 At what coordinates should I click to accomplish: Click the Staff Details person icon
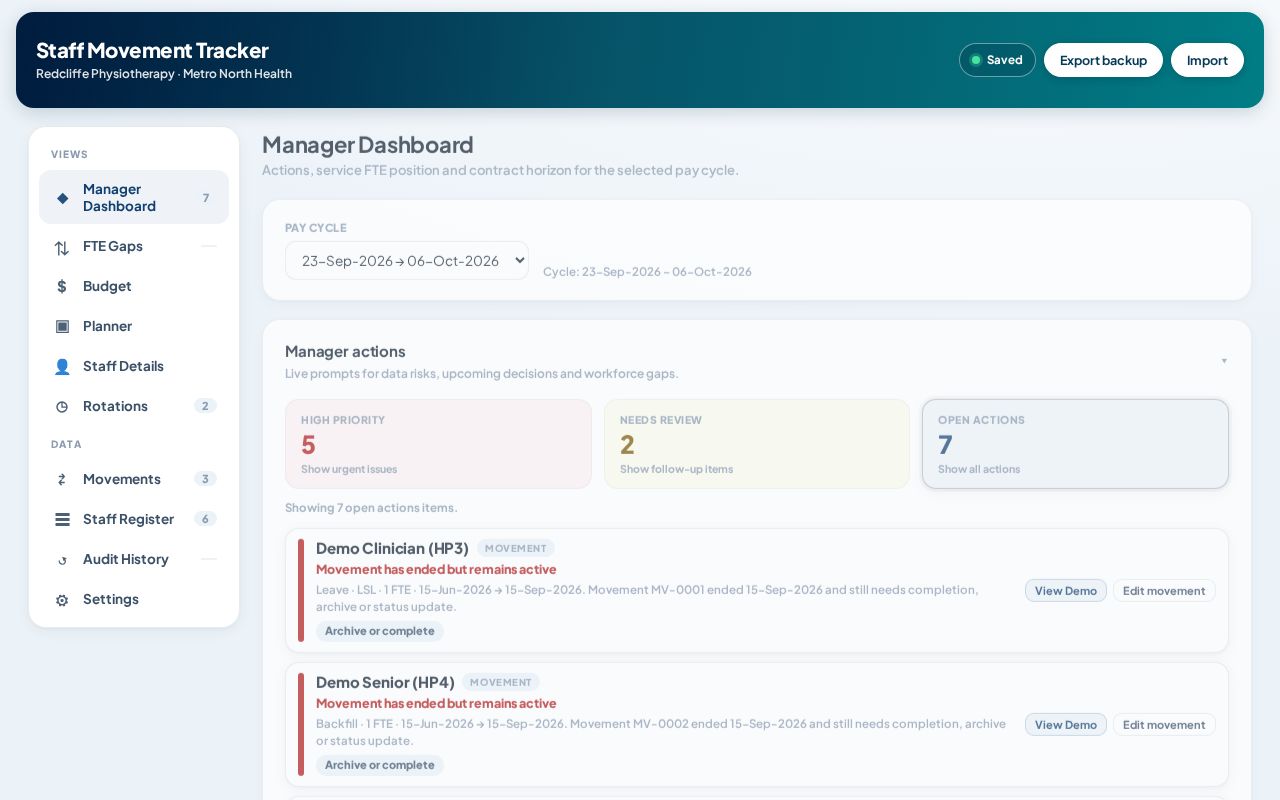click(62, 366)
